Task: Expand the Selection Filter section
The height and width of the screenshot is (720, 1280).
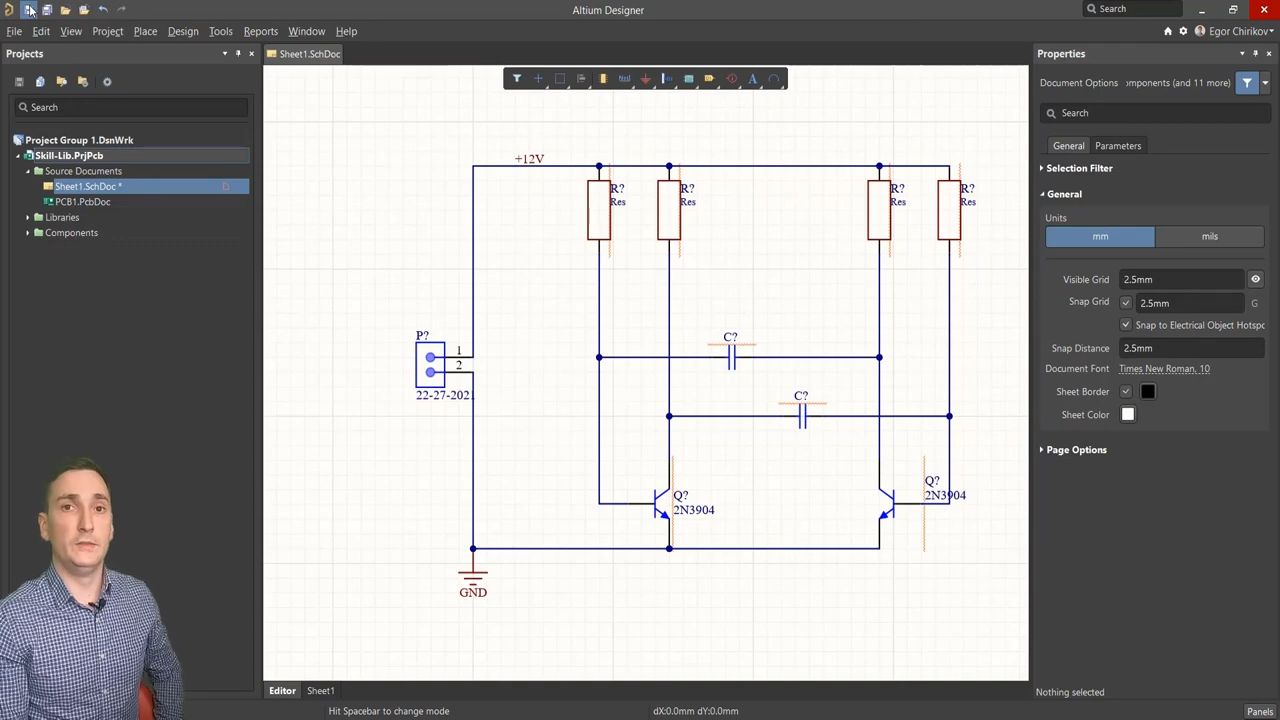Action: pos(1078,168)
